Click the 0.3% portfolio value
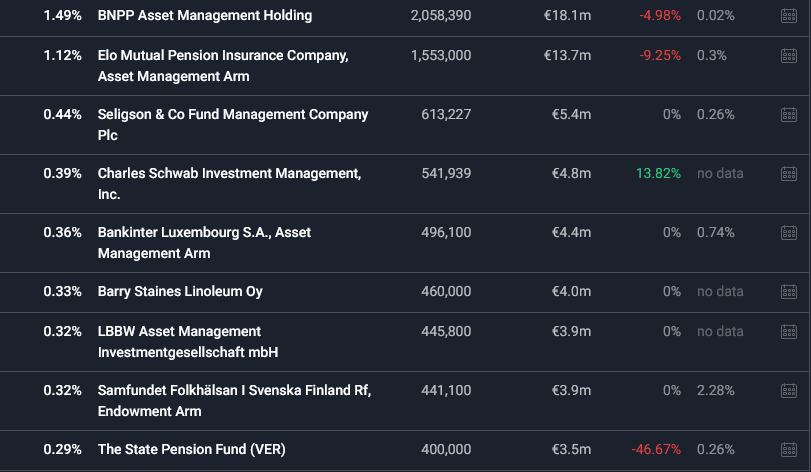811x472 pixels. [712, 55]
